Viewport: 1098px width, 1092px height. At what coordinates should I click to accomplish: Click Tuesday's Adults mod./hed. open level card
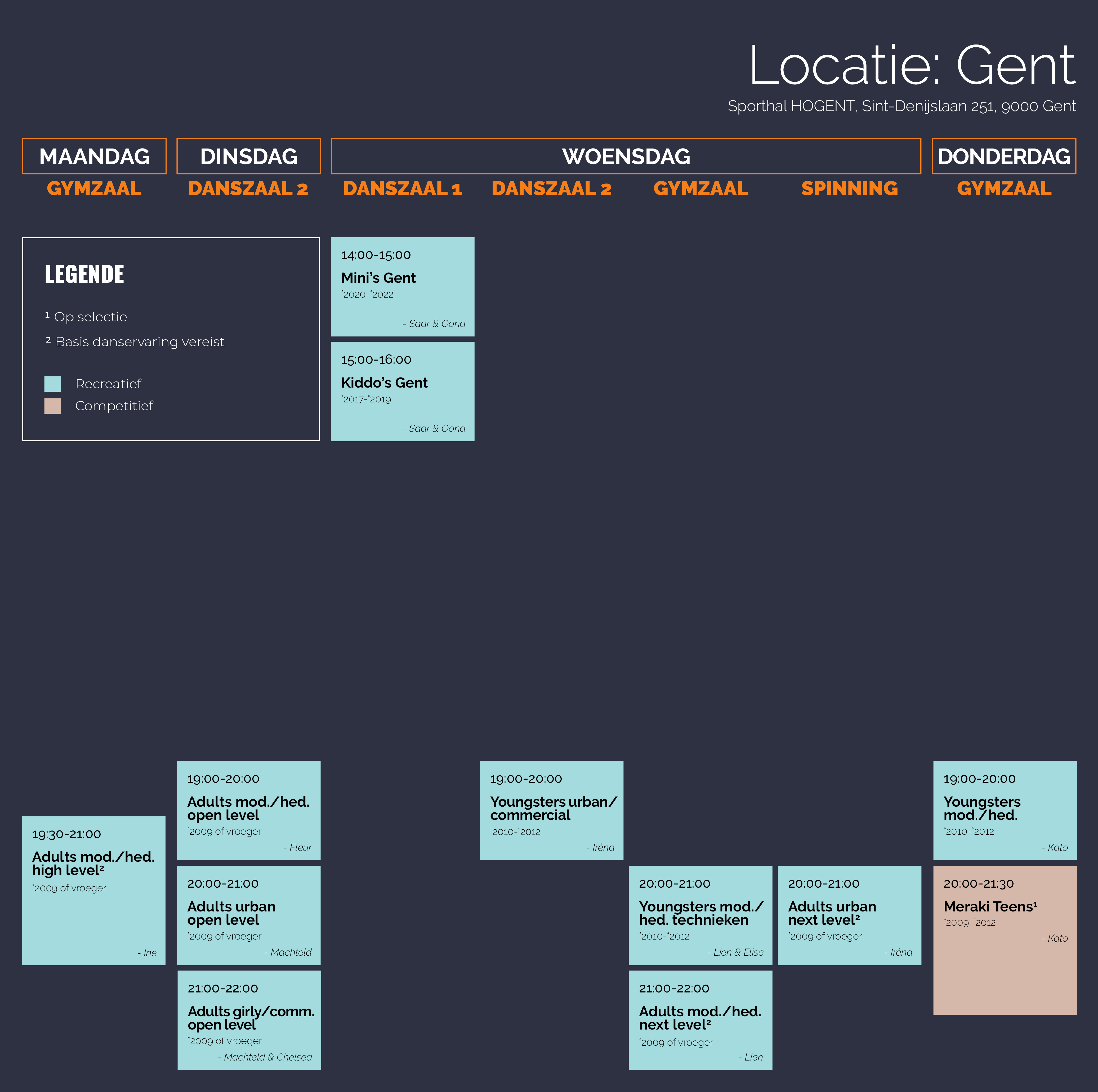click(x=248, y=810)
